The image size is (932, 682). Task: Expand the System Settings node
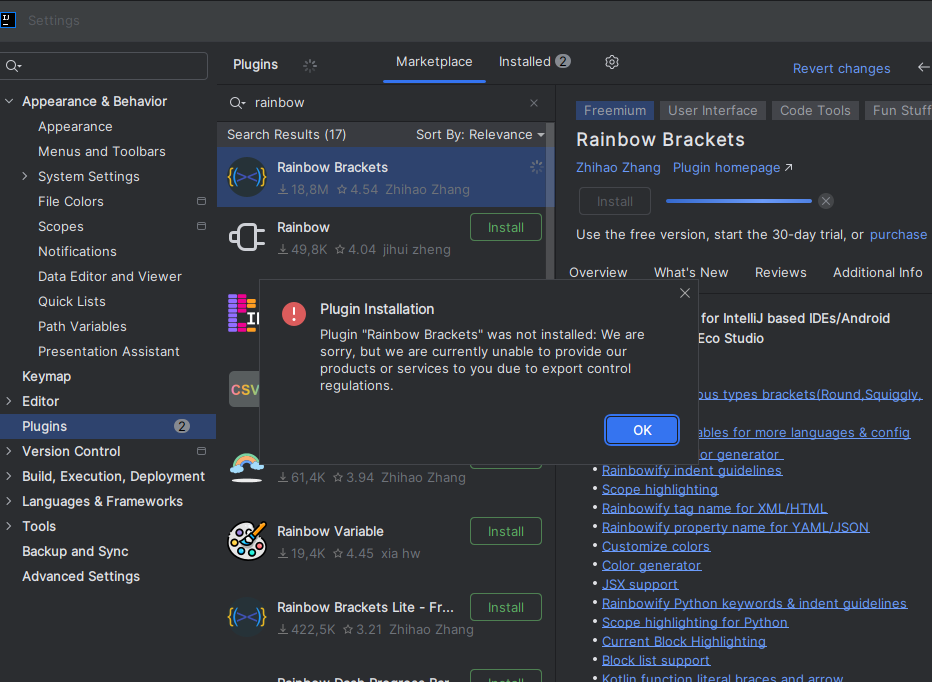[x=25, y=177]
